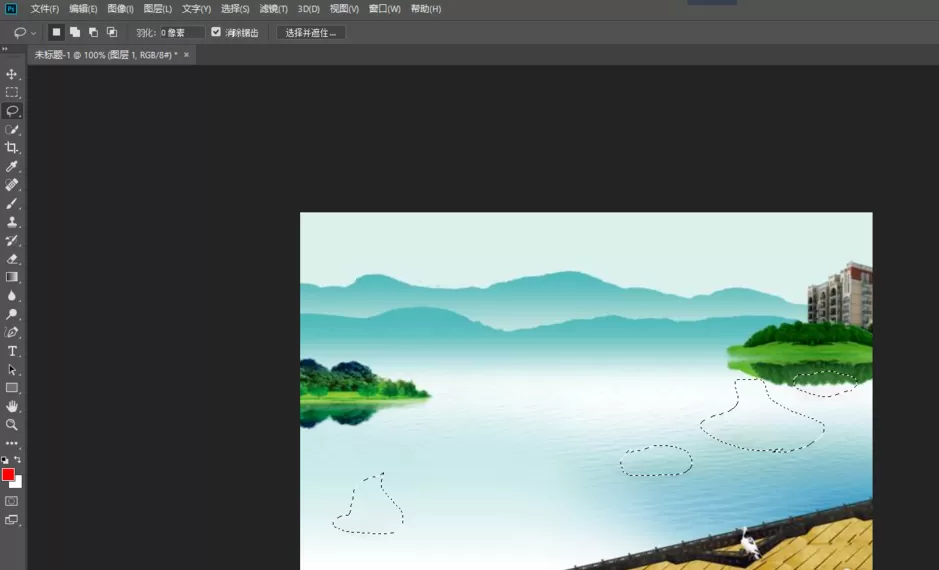The width and height of the screenshot is (939, 570).
Task: Open the 窗口(W) menu
Action: click(384, 9)
